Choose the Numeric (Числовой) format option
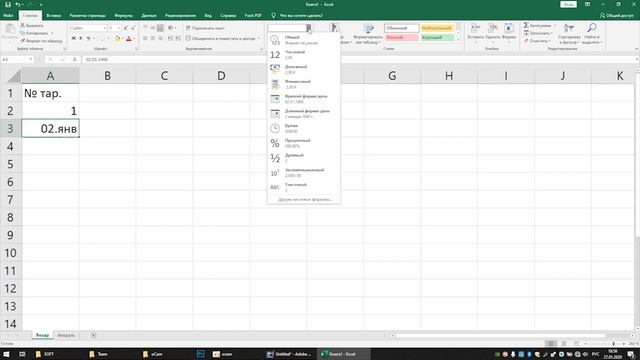The height and width of the screenshot is (360, 640). (304, 55)
